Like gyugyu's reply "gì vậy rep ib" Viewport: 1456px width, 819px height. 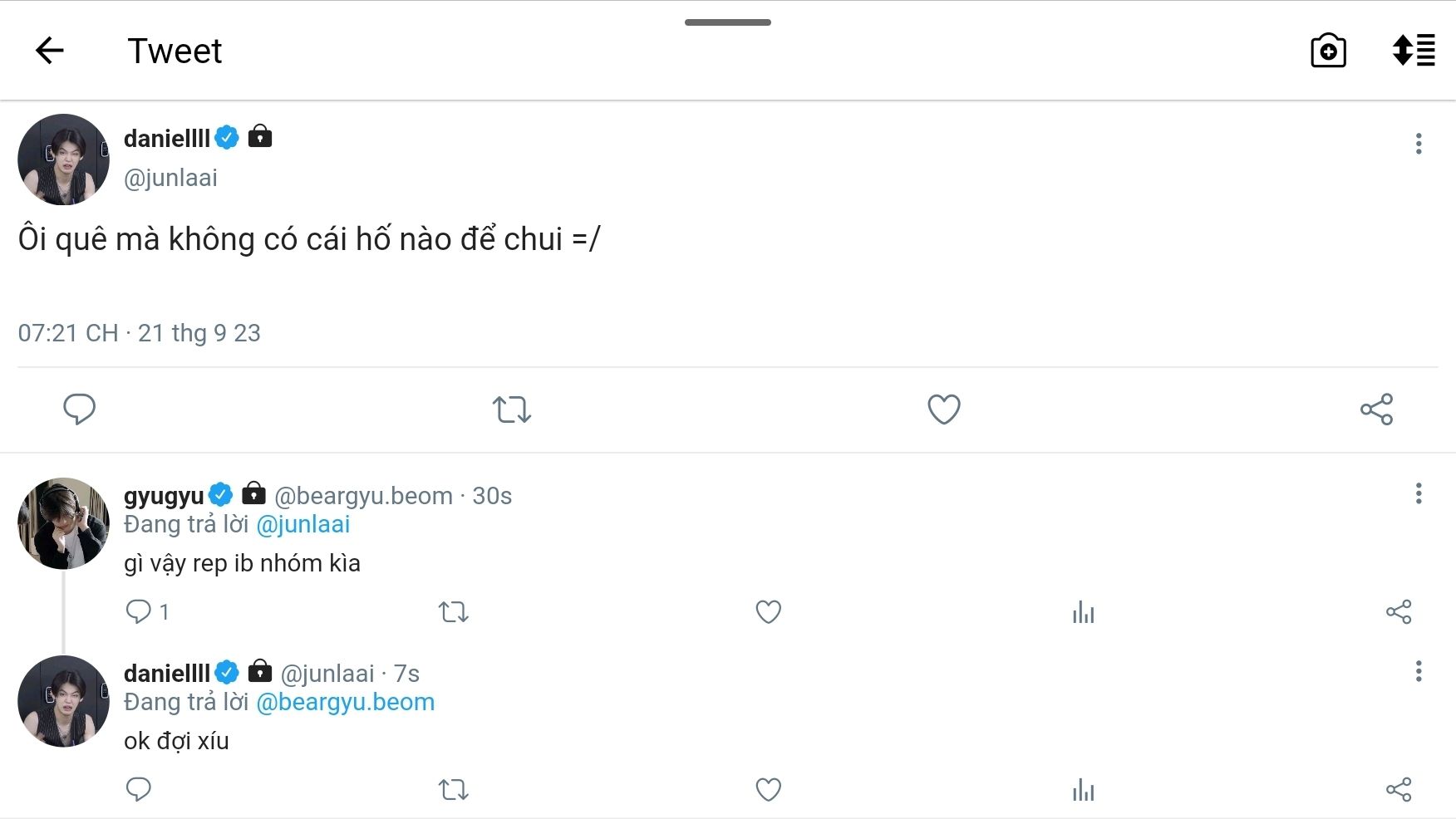768,612
